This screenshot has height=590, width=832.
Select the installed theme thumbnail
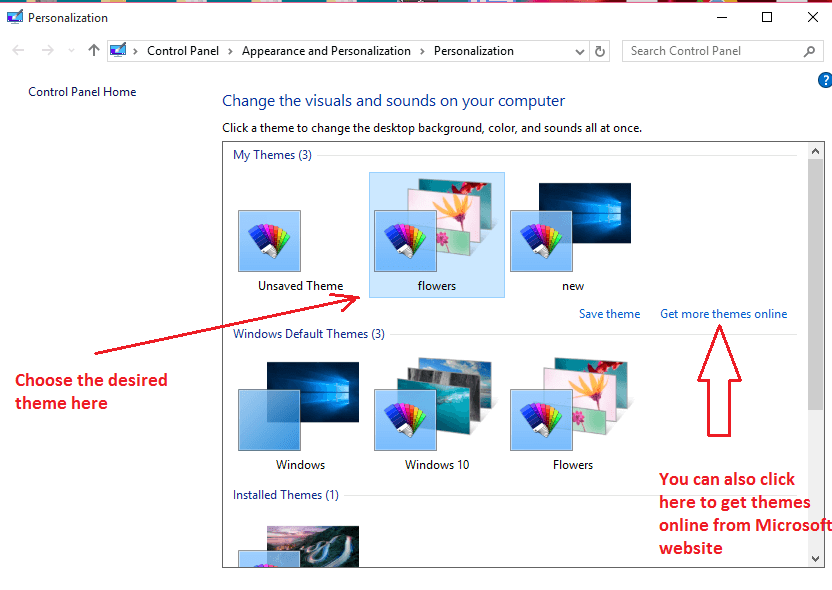tap(299, 546)
